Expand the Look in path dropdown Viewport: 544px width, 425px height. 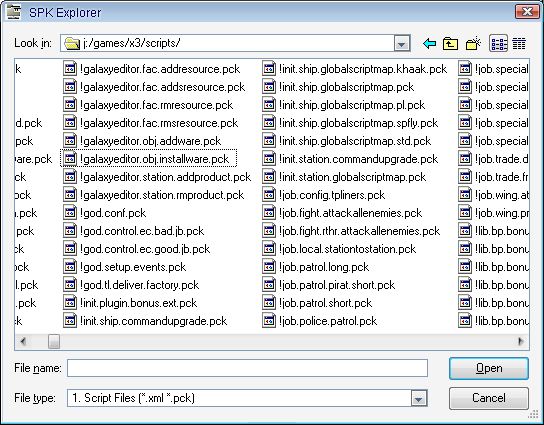pyautogui.click(x=402, y=43)
